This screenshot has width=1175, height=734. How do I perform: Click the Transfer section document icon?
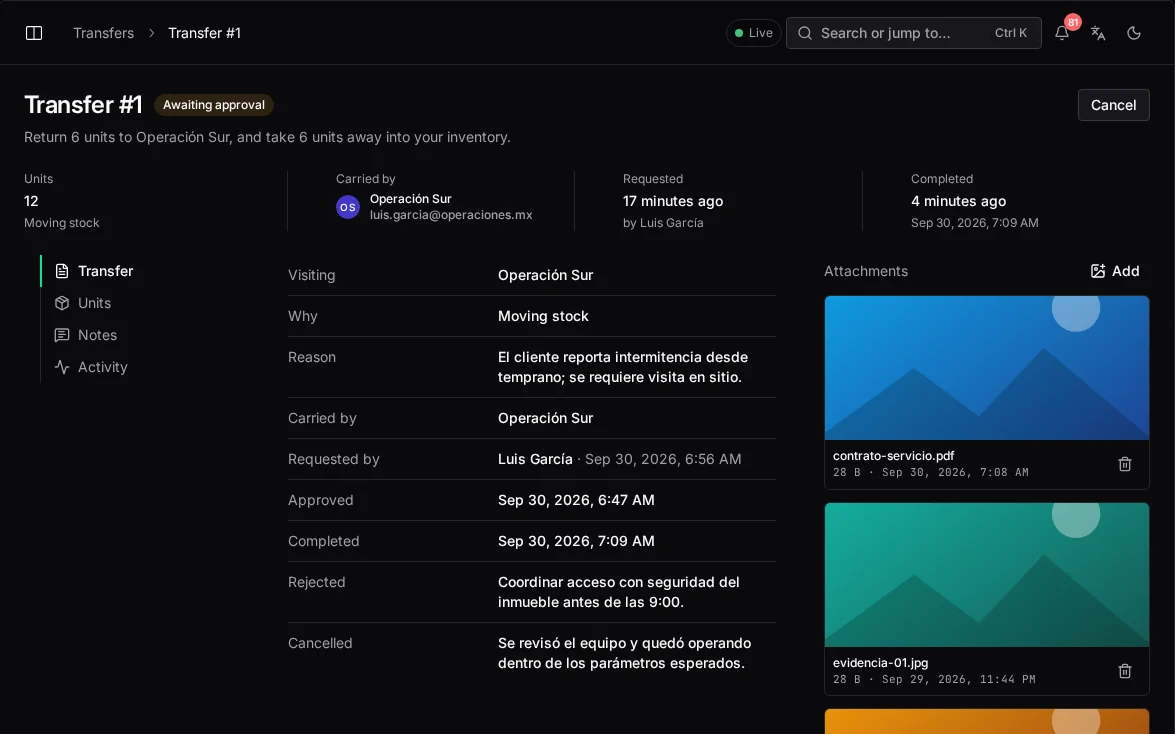pos(62,271)
